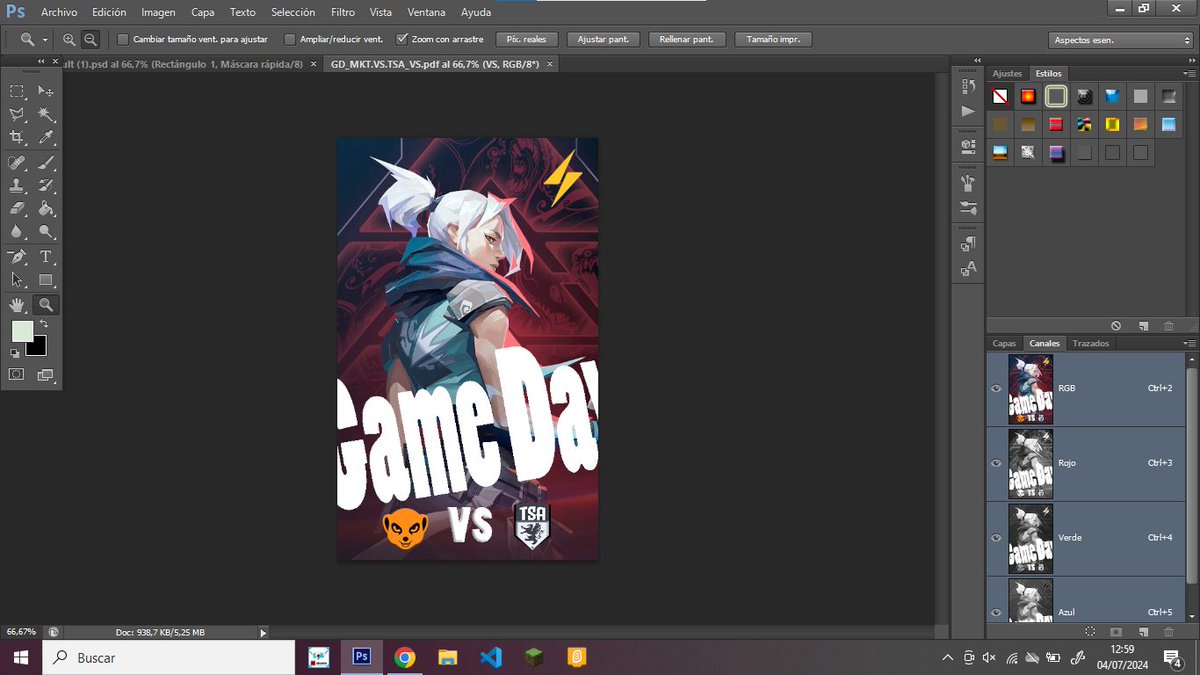The height and width of the screenshot is (675, 1200).
Task: Switch to the Capas tab
Action: click(x=1004, y=343)
